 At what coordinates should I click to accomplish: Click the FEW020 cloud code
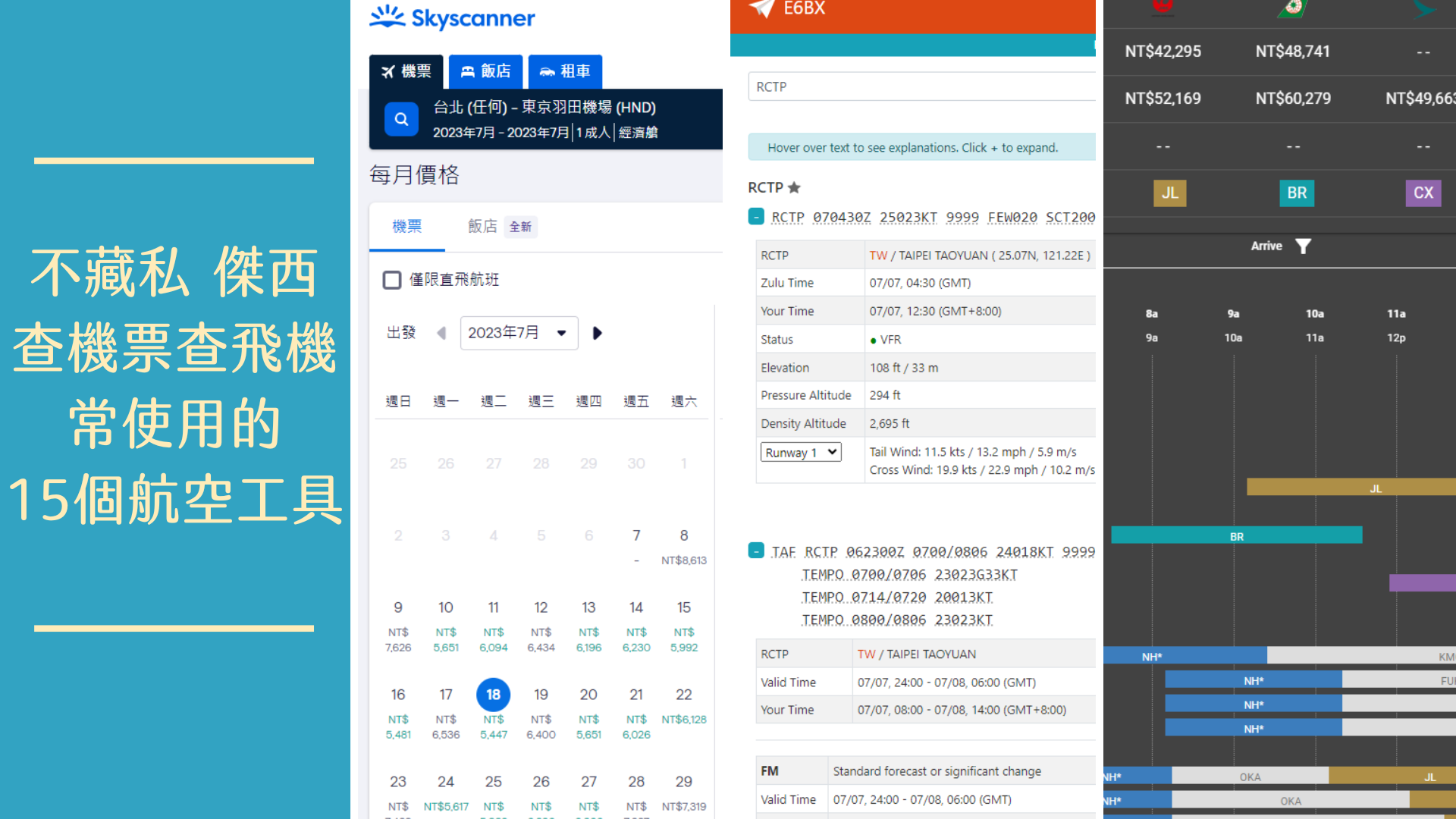[1012, 218]
